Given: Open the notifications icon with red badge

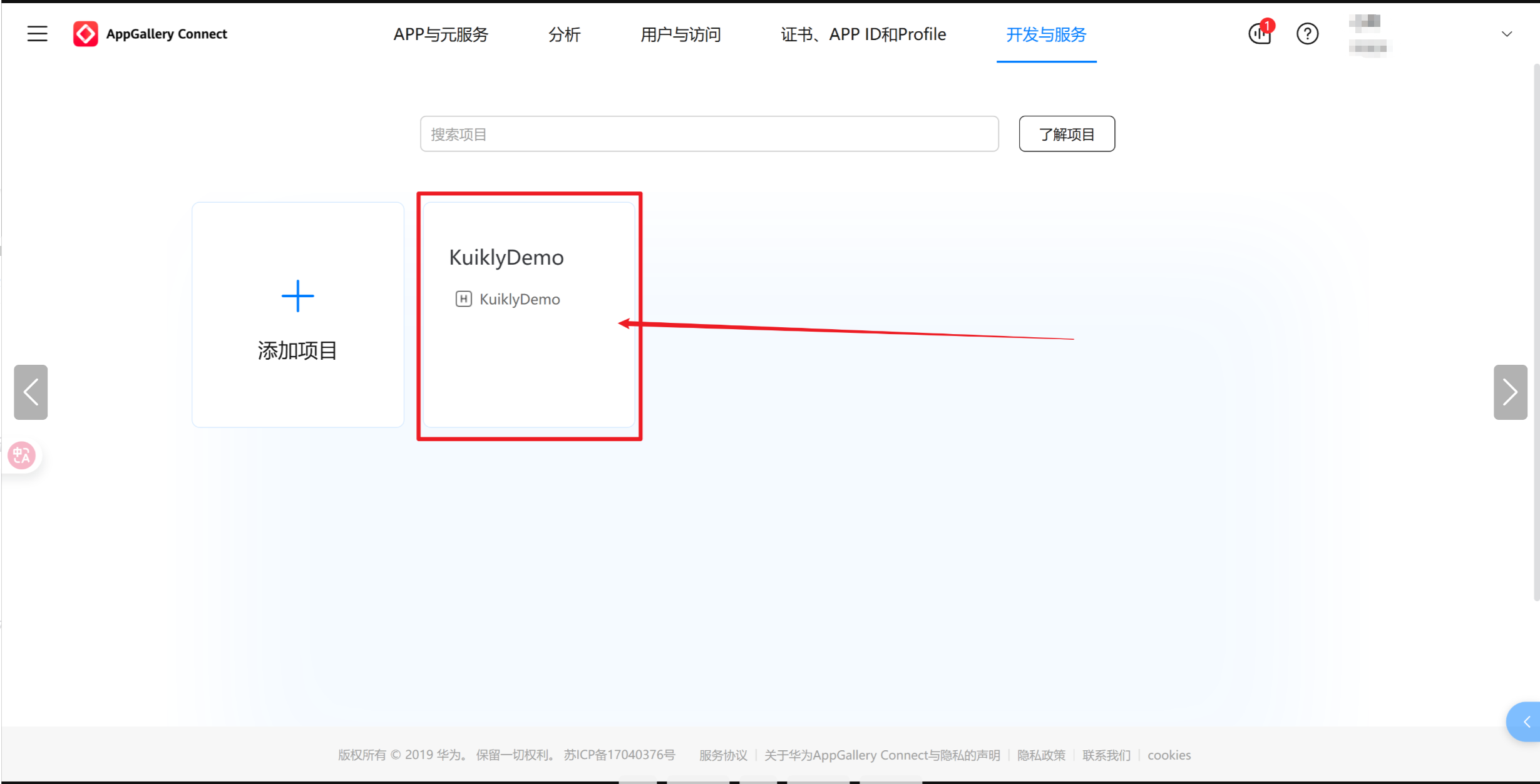Looking at the screenshot, I should [x=1260, y=34].
